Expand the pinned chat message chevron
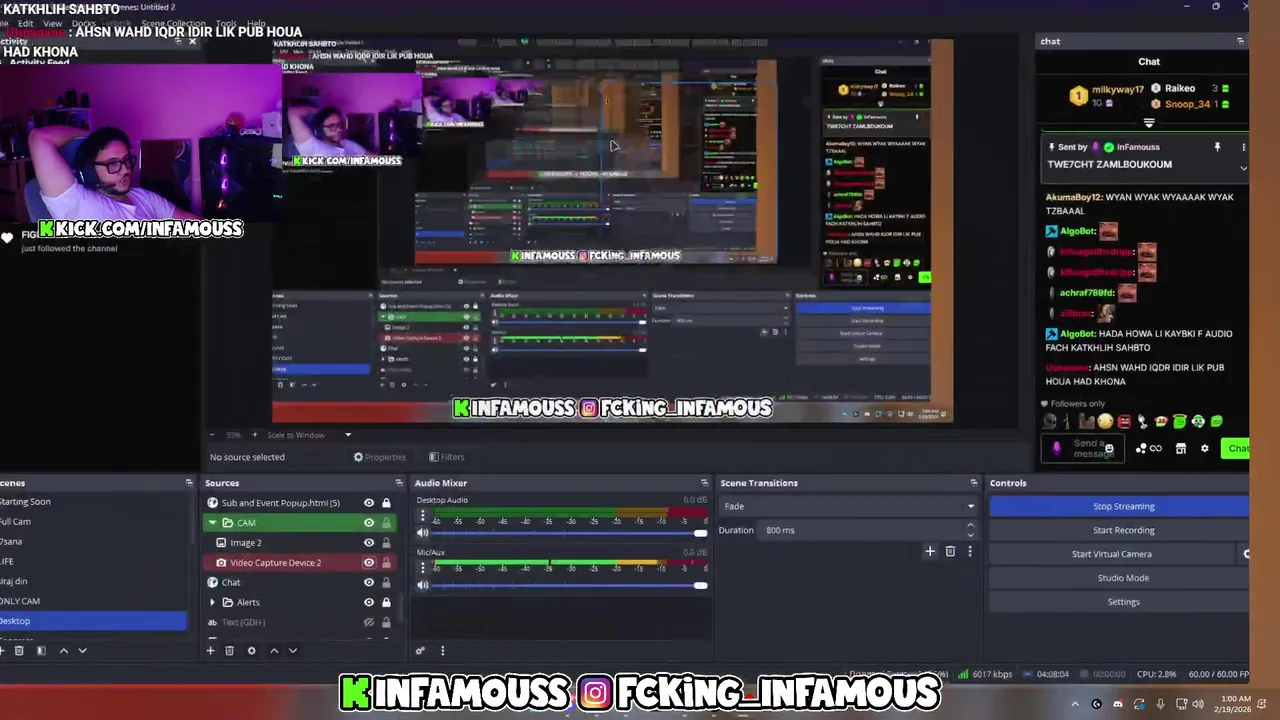The width and height of the screenshot is (1280, 720). (1243, 168)
